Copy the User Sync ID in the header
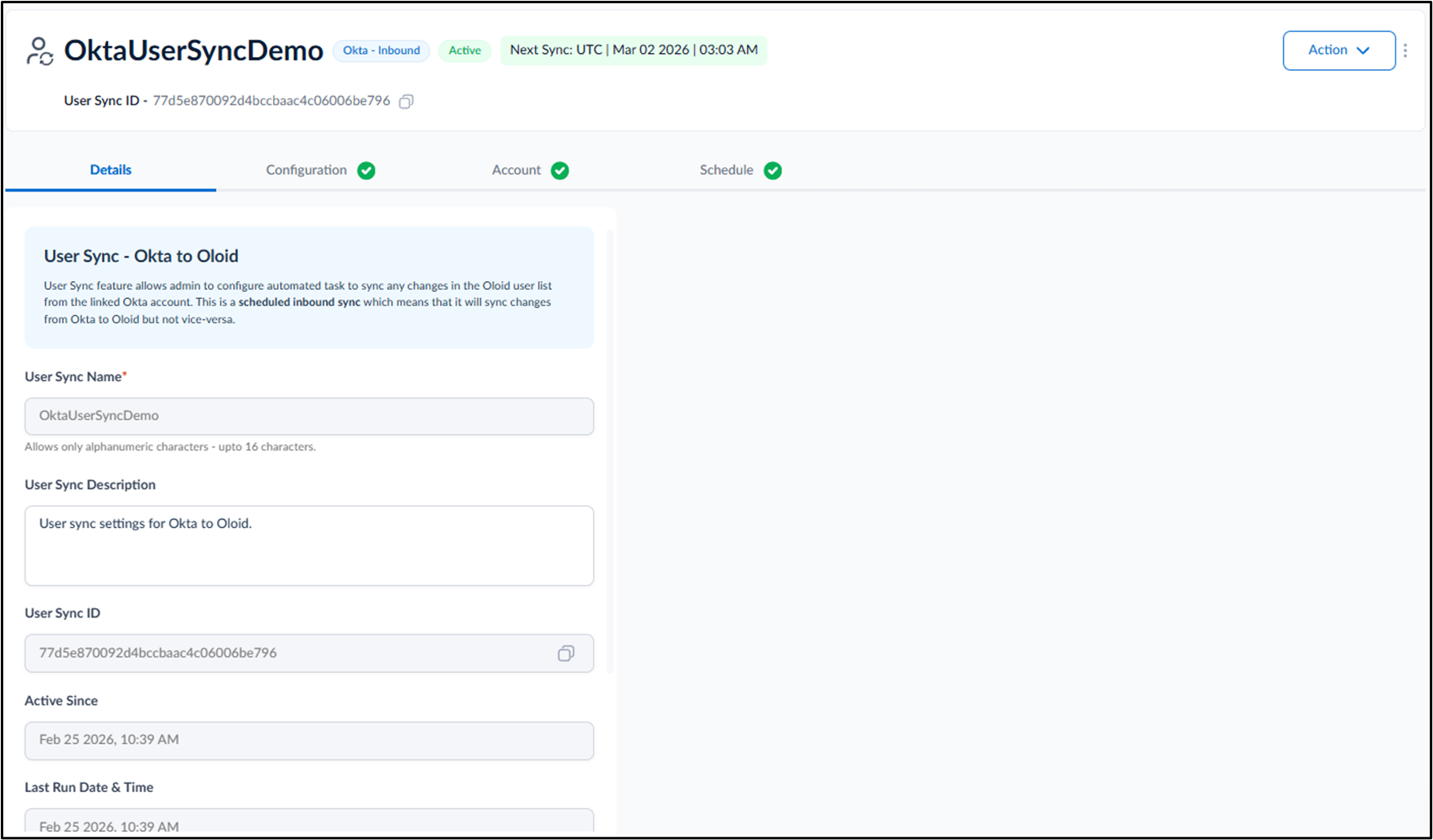Screen dimensions: 1433x840 point(406,101)
